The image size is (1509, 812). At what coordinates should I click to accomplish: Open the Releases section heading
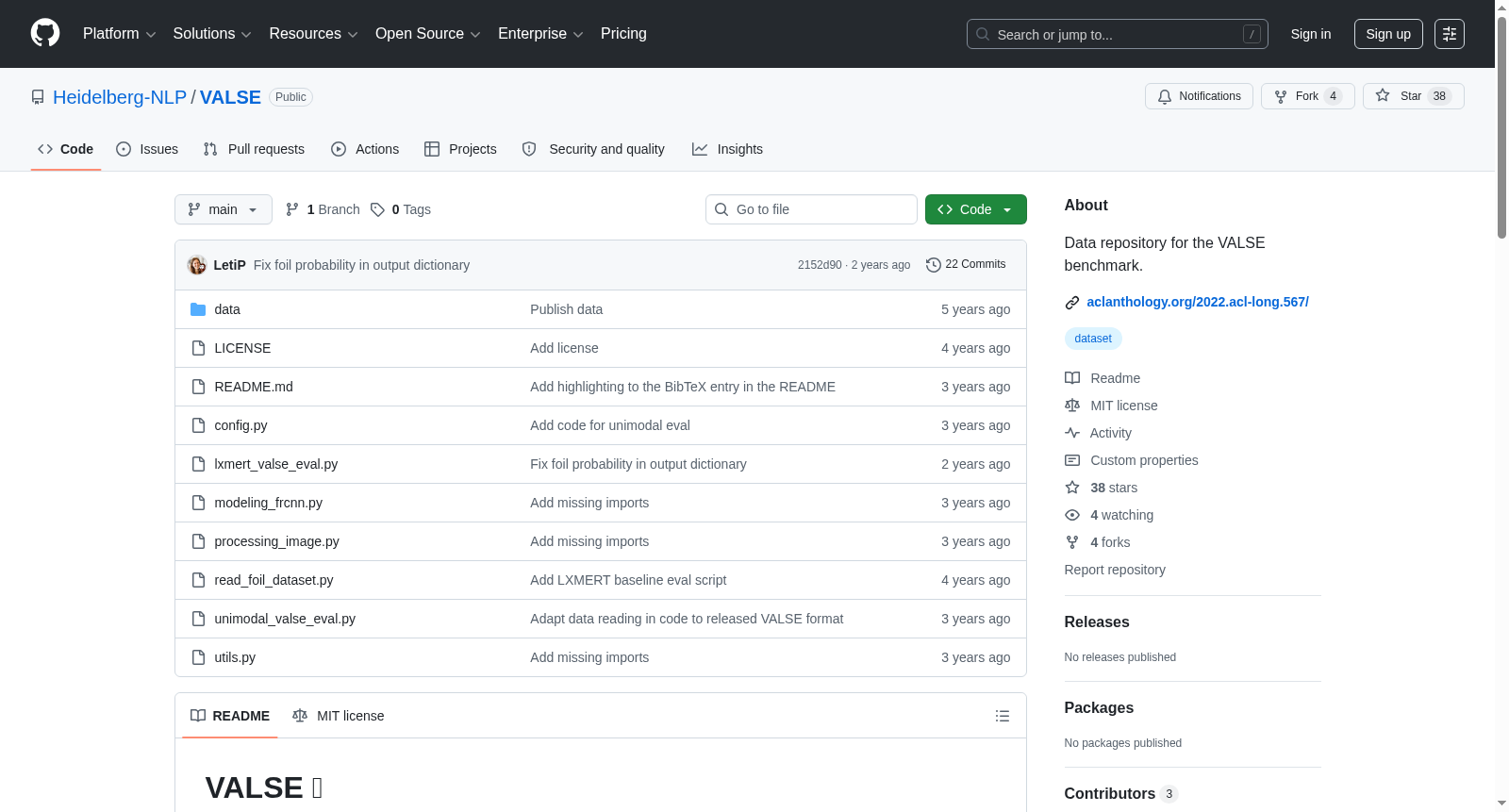click(x=1097, y=622)
